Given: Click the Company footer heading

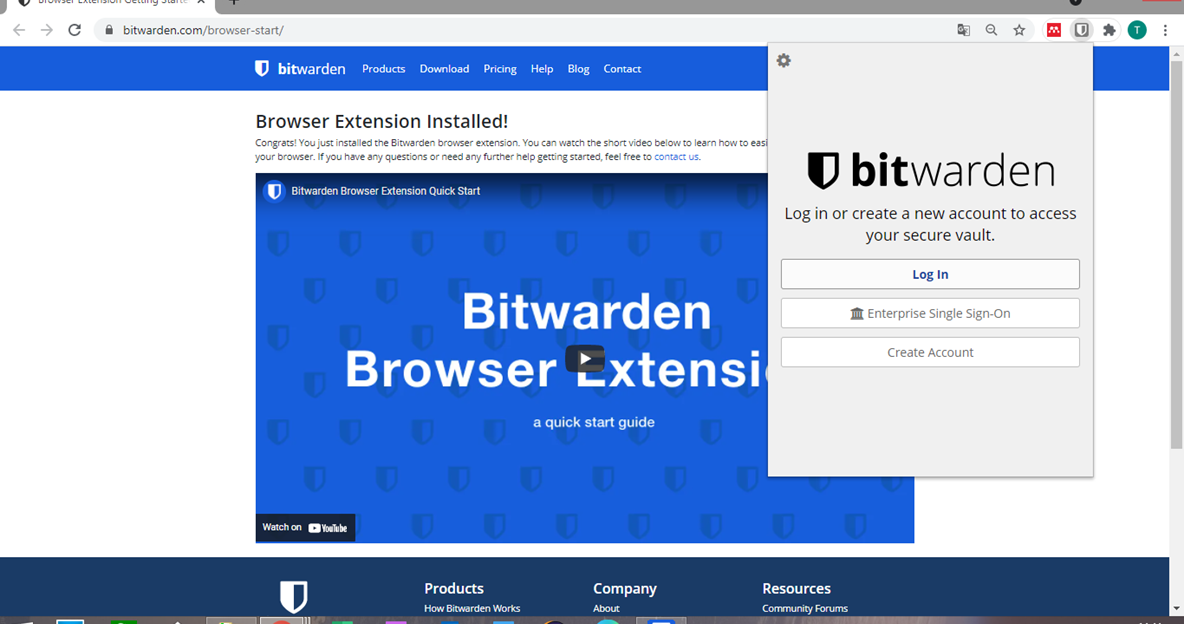Looking at the screenshot, I should pyautogui.click(x=624, y=588).
